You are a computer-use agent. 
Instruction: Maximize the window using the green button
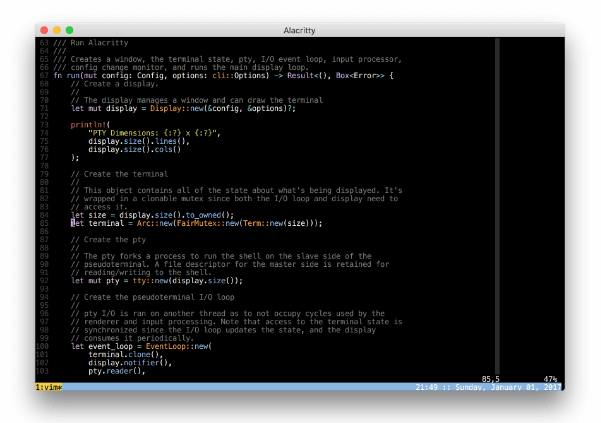pos(70,31)
